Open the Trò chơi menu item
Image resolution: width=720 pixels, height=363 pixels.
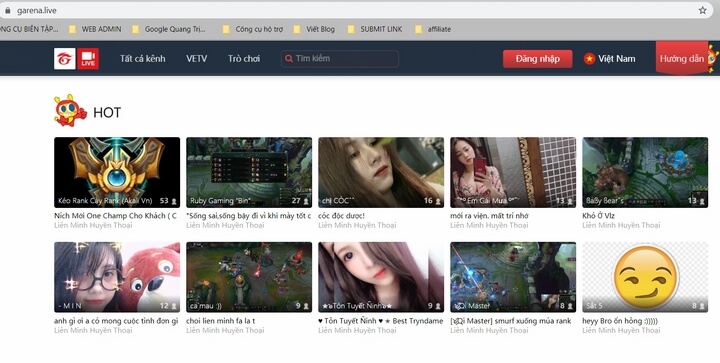coord(244,59)
